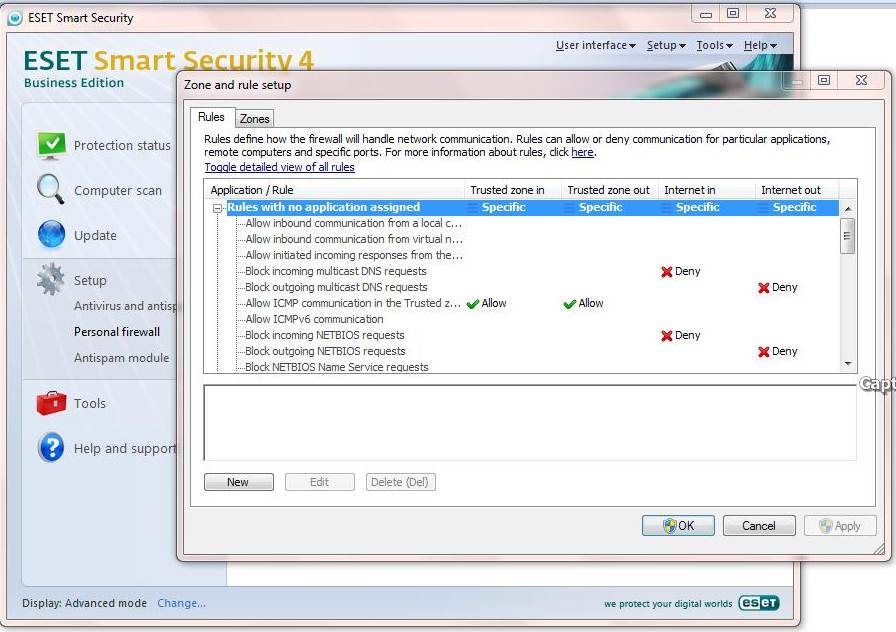Select 'Block NETBIOS Name Service requests' rule
The image size is (896, 632).
click(x=337, y=367)
